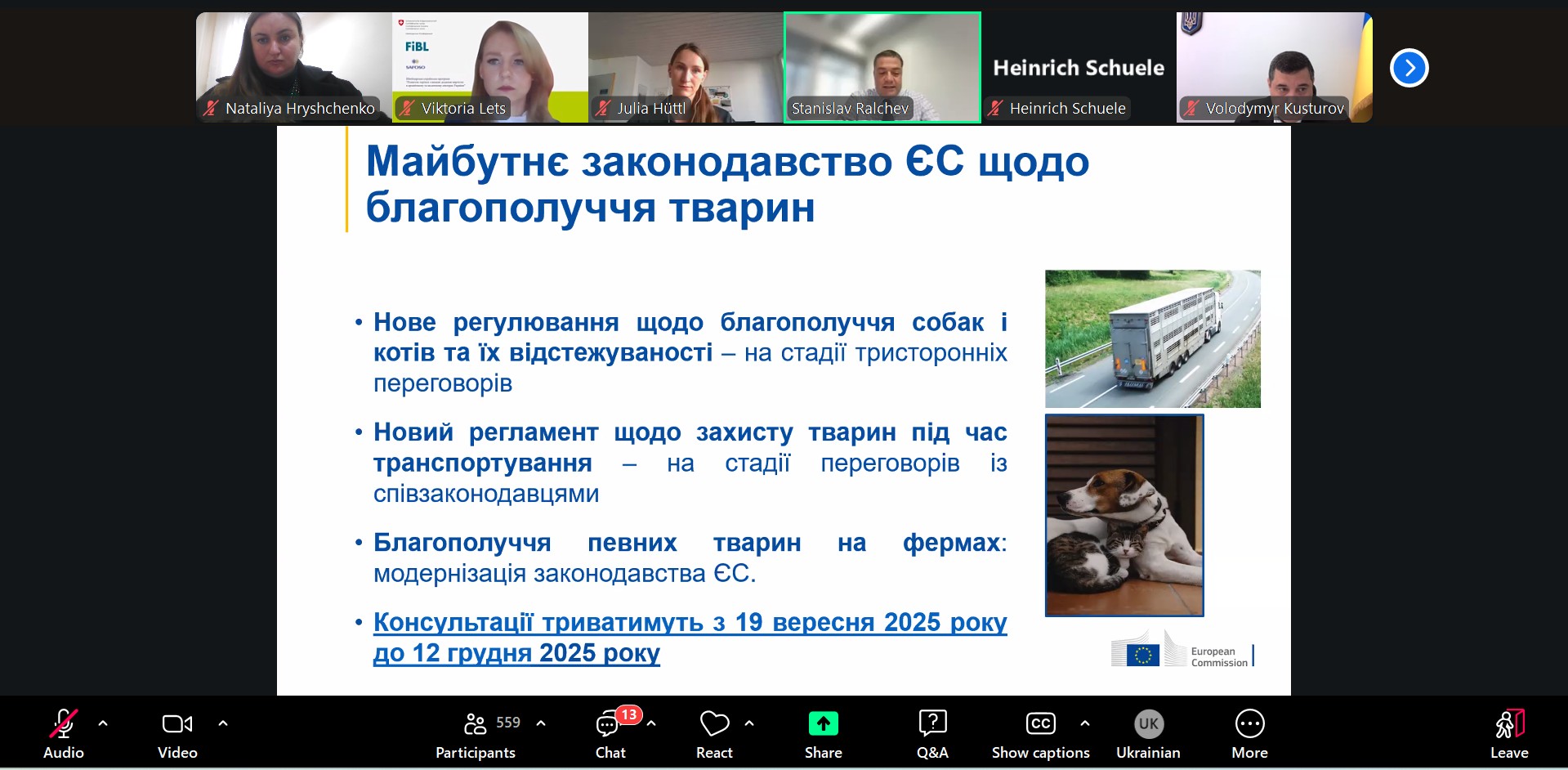Expand caption options chevron
This screenshot has width=1568, height=770.
coord(1085,723)
